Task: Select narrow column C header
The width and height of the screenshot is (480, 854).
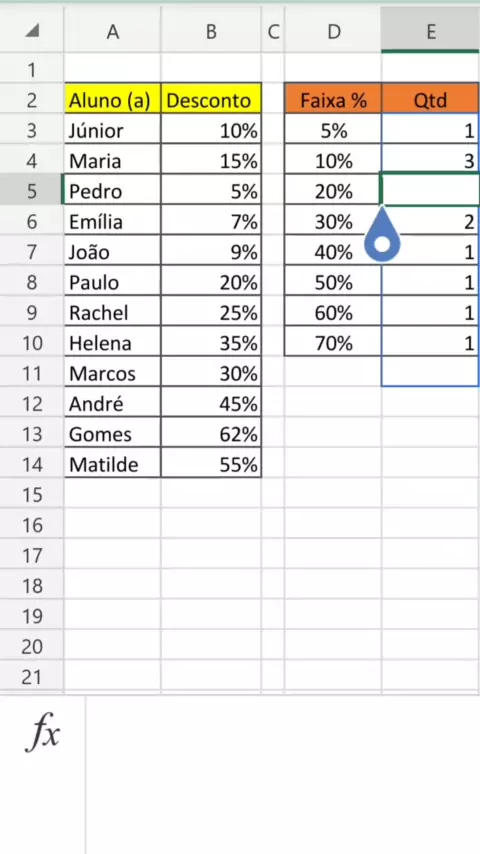Action: (273, 32)
